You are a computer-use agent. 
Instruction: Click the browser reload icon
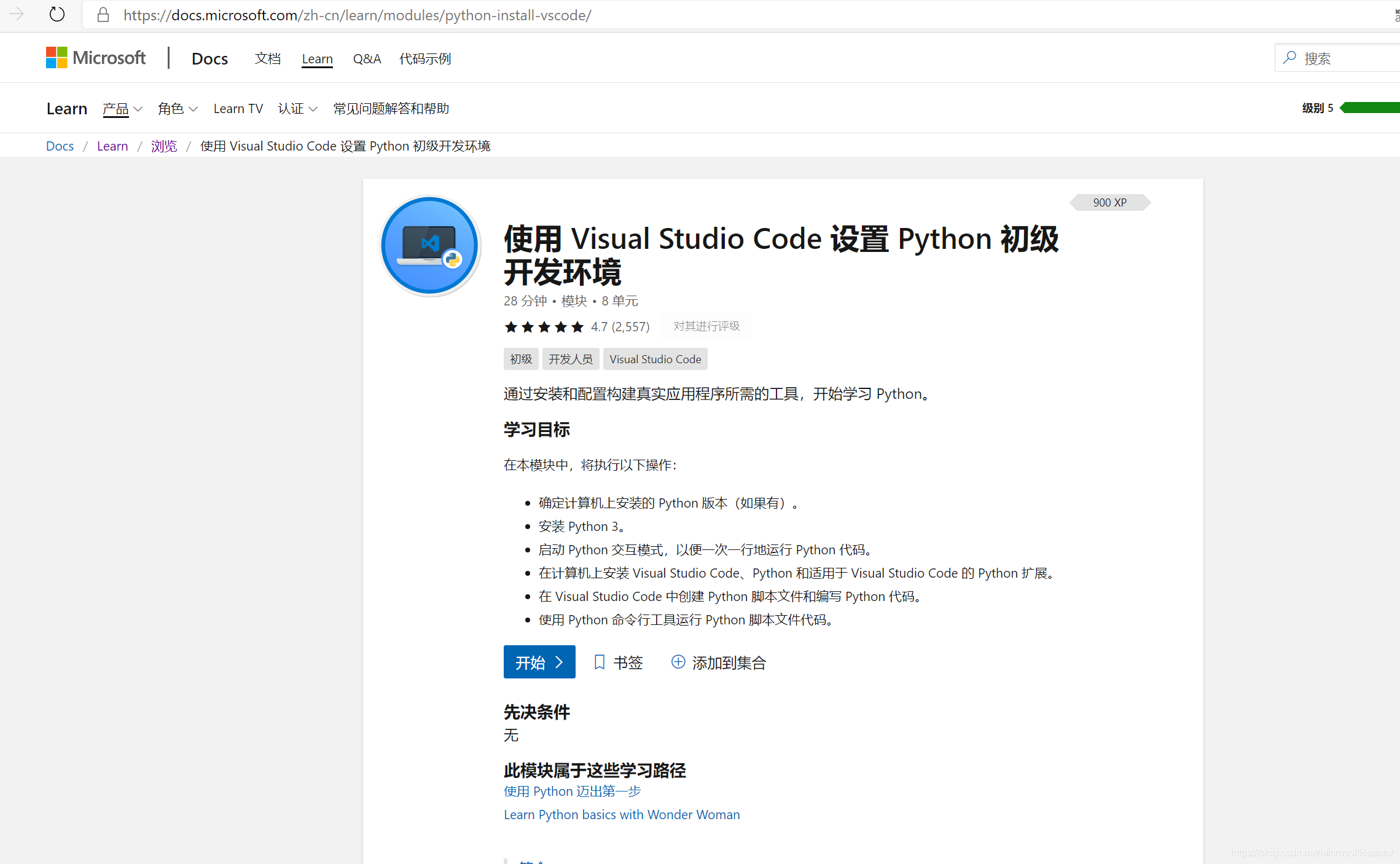tap(57, 14)
